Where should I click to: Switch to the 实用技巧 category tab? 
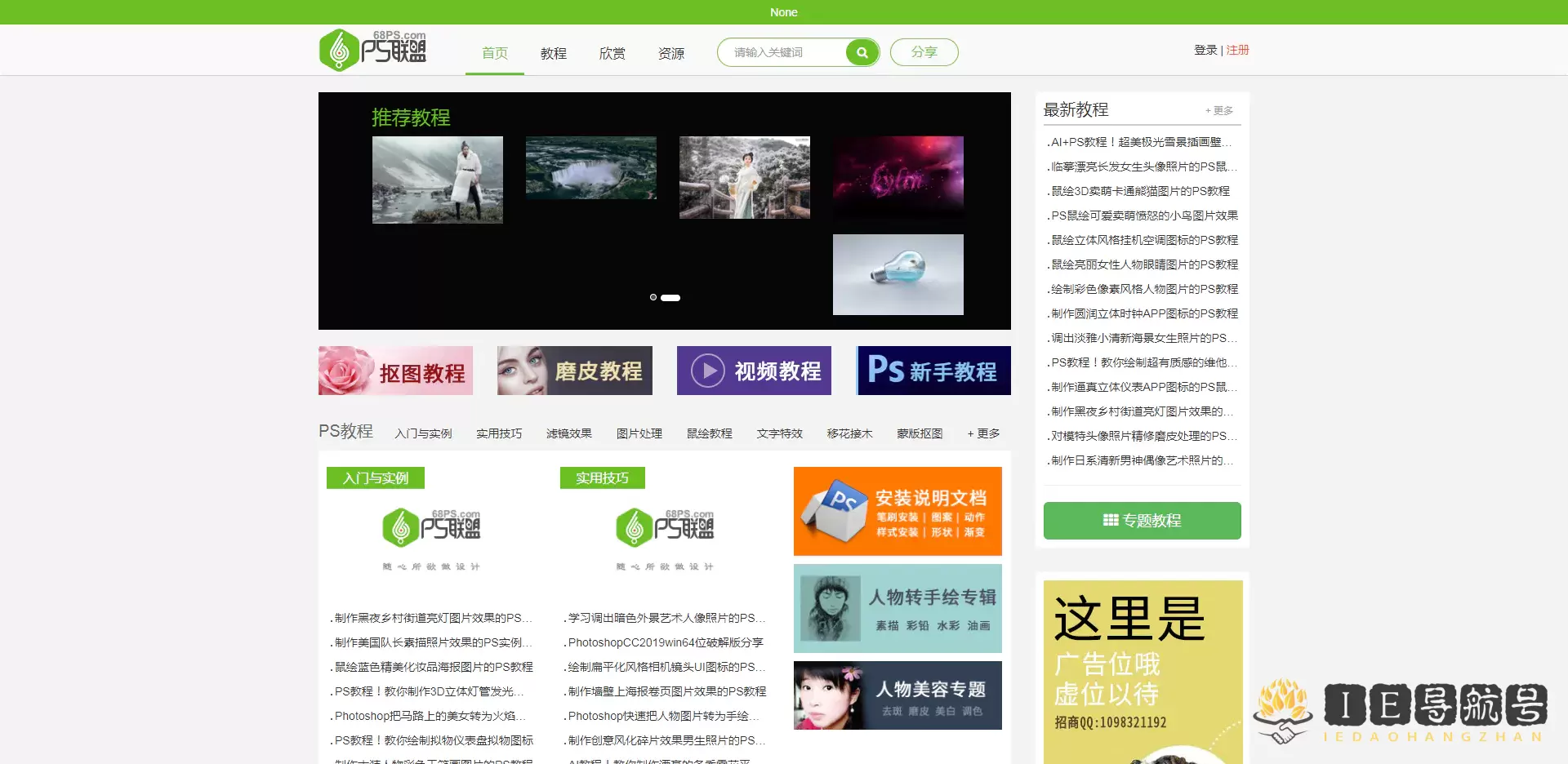tap(499, 433)
